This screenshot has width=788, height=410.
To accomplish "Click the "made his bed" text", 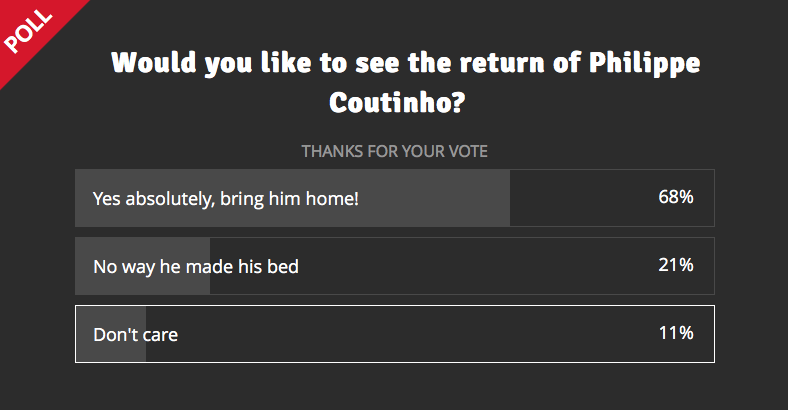I will tap(242, 267).
